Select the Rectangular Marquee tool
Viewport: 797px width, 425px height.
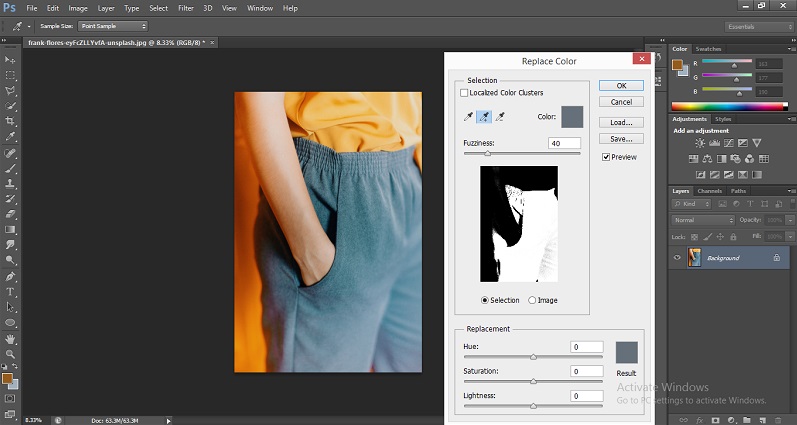click(10, 75)
